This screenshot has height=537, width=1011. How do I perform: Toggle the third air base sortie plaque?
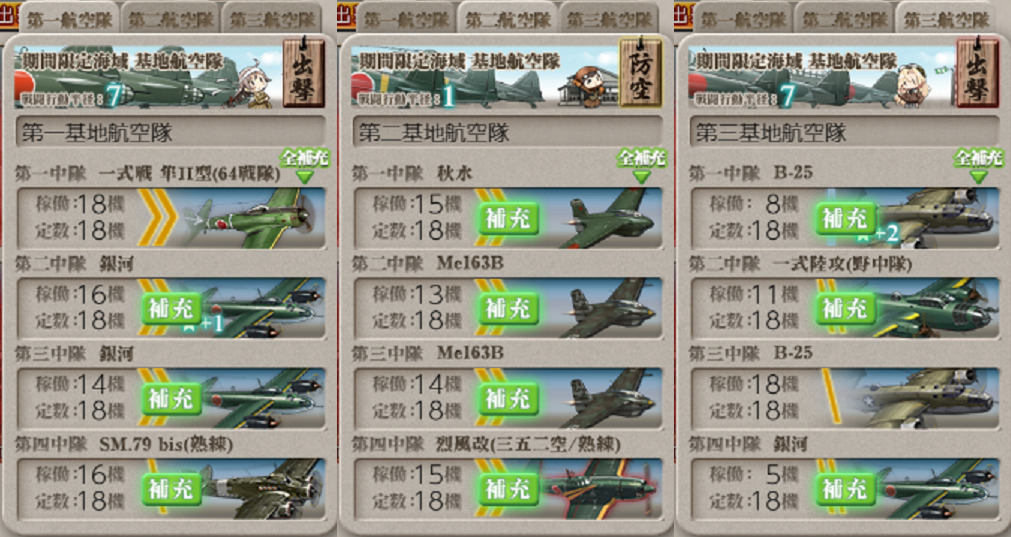978,73
